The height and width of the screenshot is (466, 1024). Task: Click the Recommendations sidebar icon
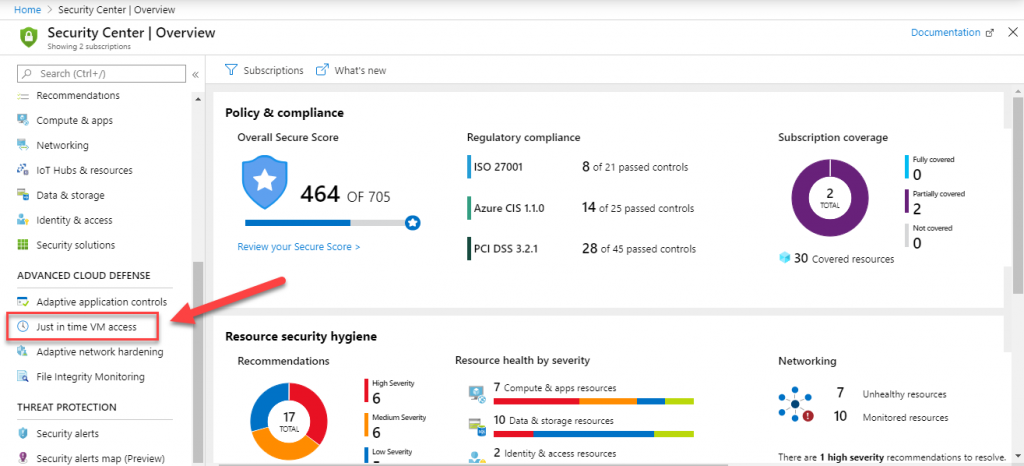pyautogui.click(x=23, y=96)
